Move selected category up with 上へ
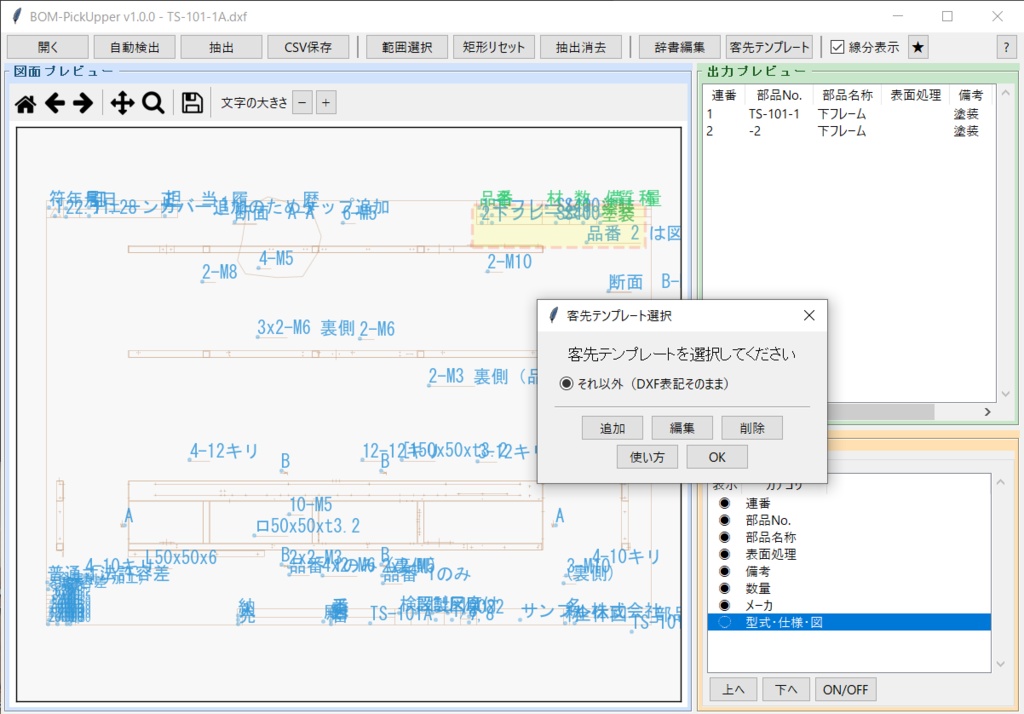The image size is (1024, 714). [733, 689]
